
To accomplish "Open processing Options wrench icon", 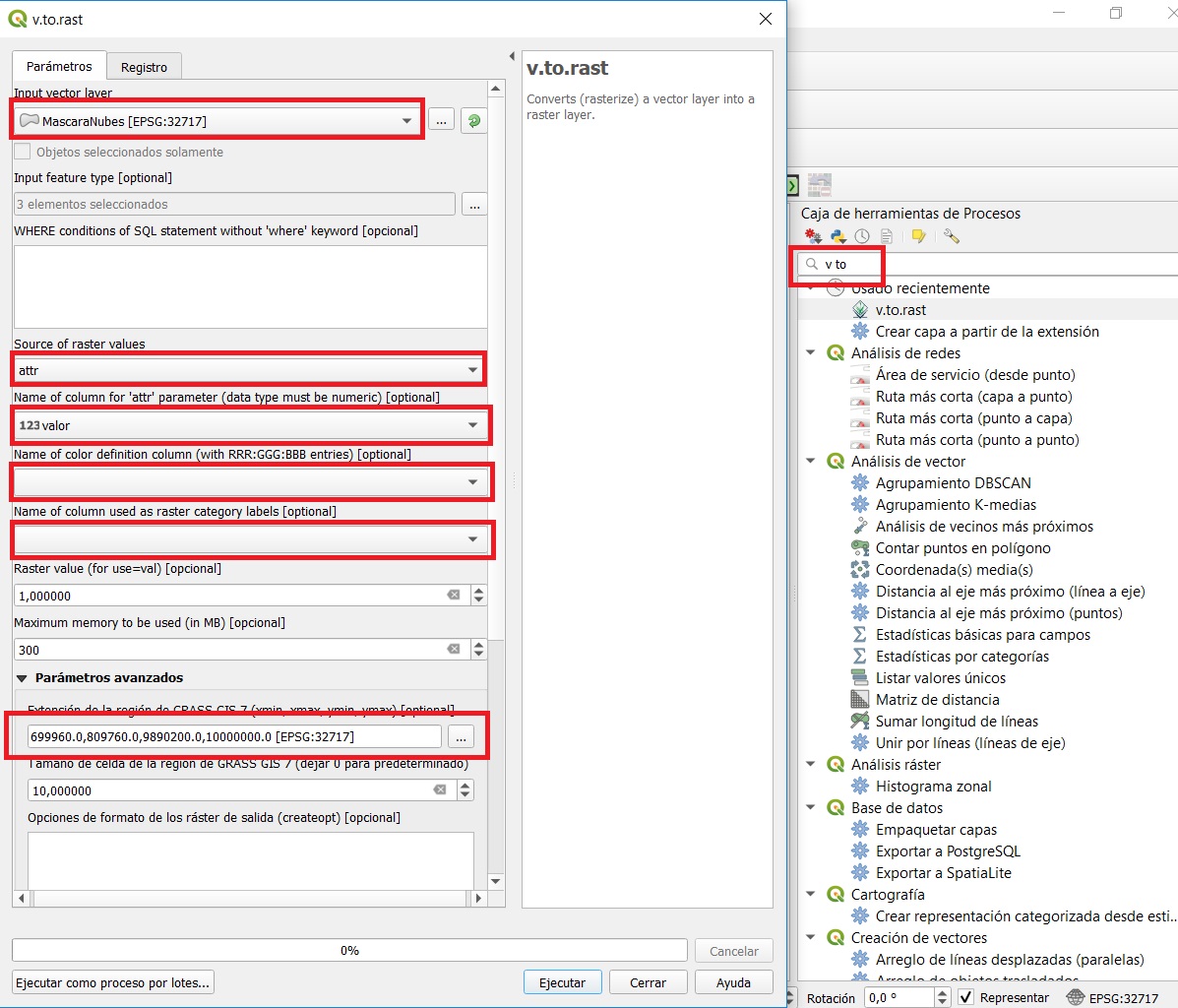I will click(951, 236).
